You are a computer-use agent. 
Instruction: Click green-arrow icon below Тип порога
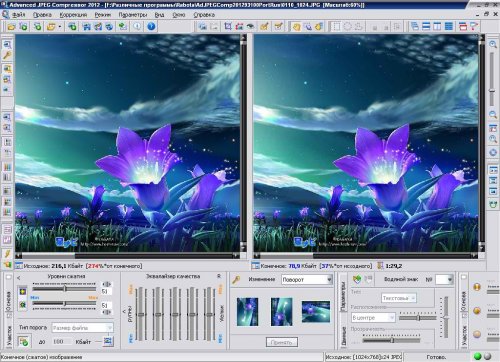tap(23, 342)
